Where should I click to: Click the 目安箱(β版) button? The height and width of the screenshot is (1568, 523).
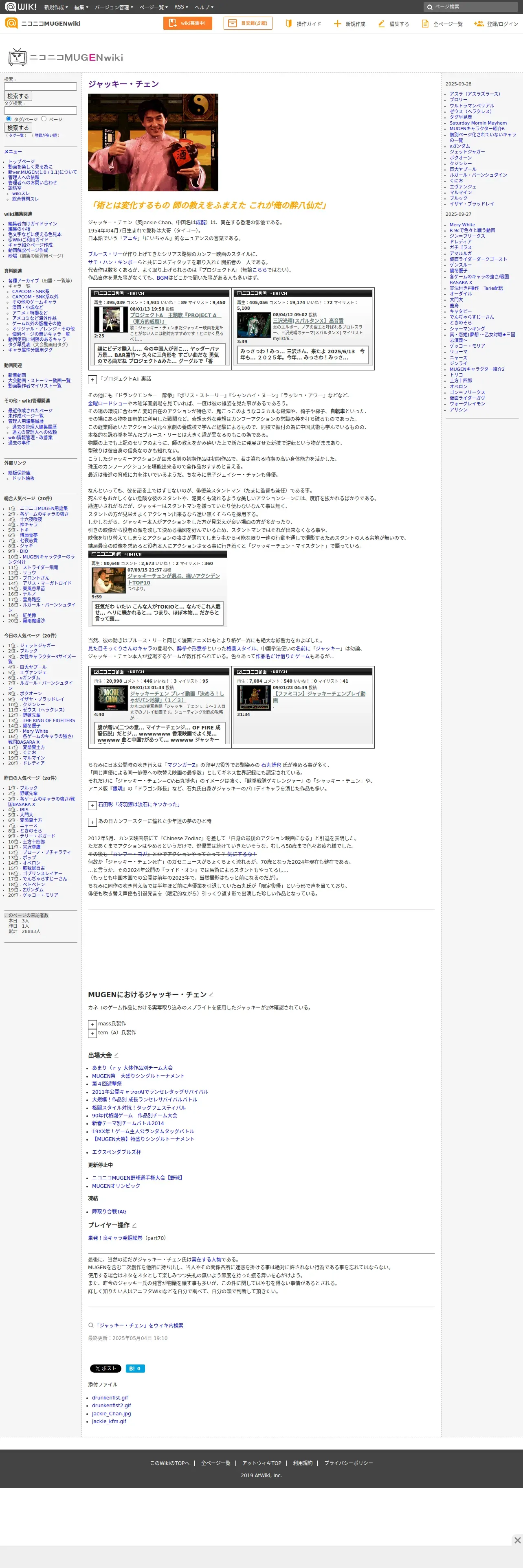pyautogui.click(x=248, y=23)
